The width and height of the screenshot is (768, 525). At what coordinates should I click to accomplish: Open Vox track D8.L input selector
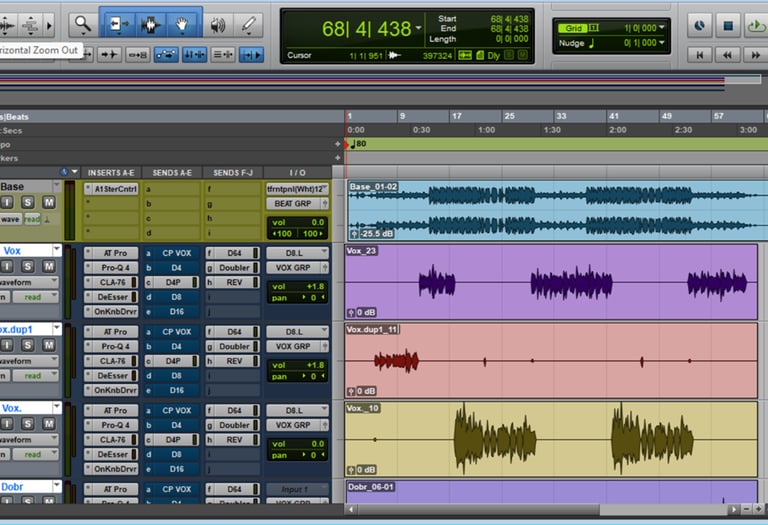[x=297, y=253]
